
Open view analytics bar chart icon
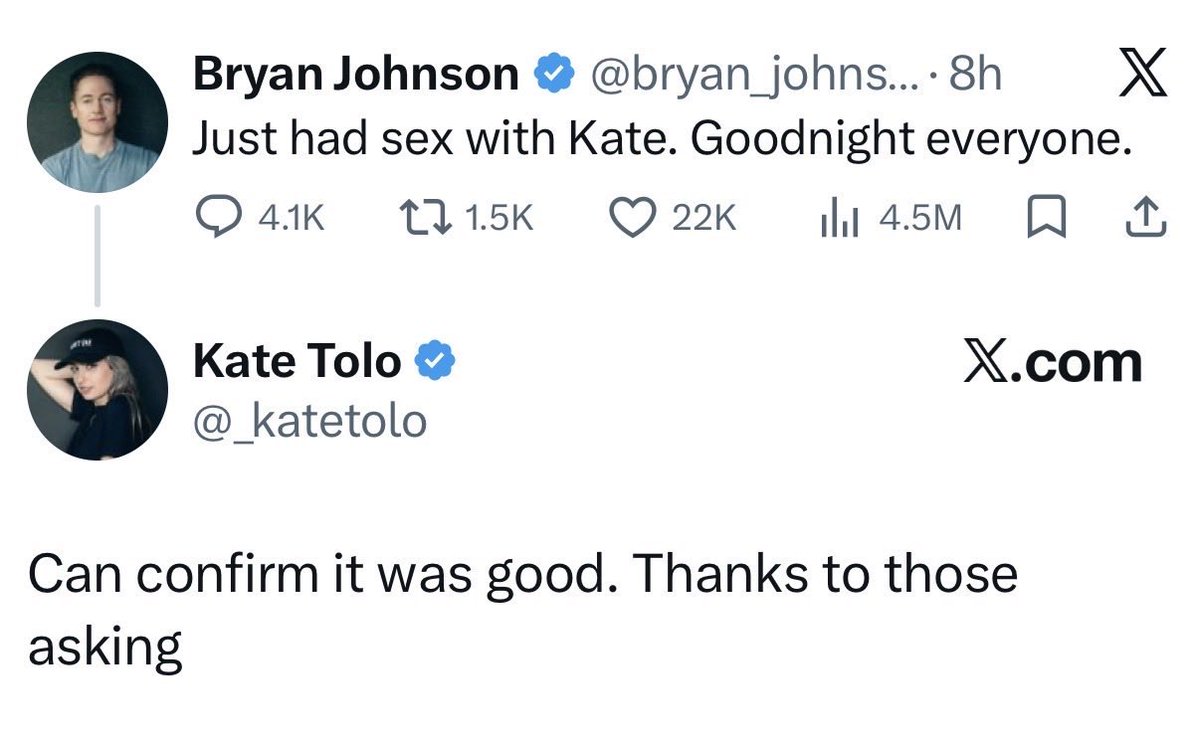coord(836,218)
